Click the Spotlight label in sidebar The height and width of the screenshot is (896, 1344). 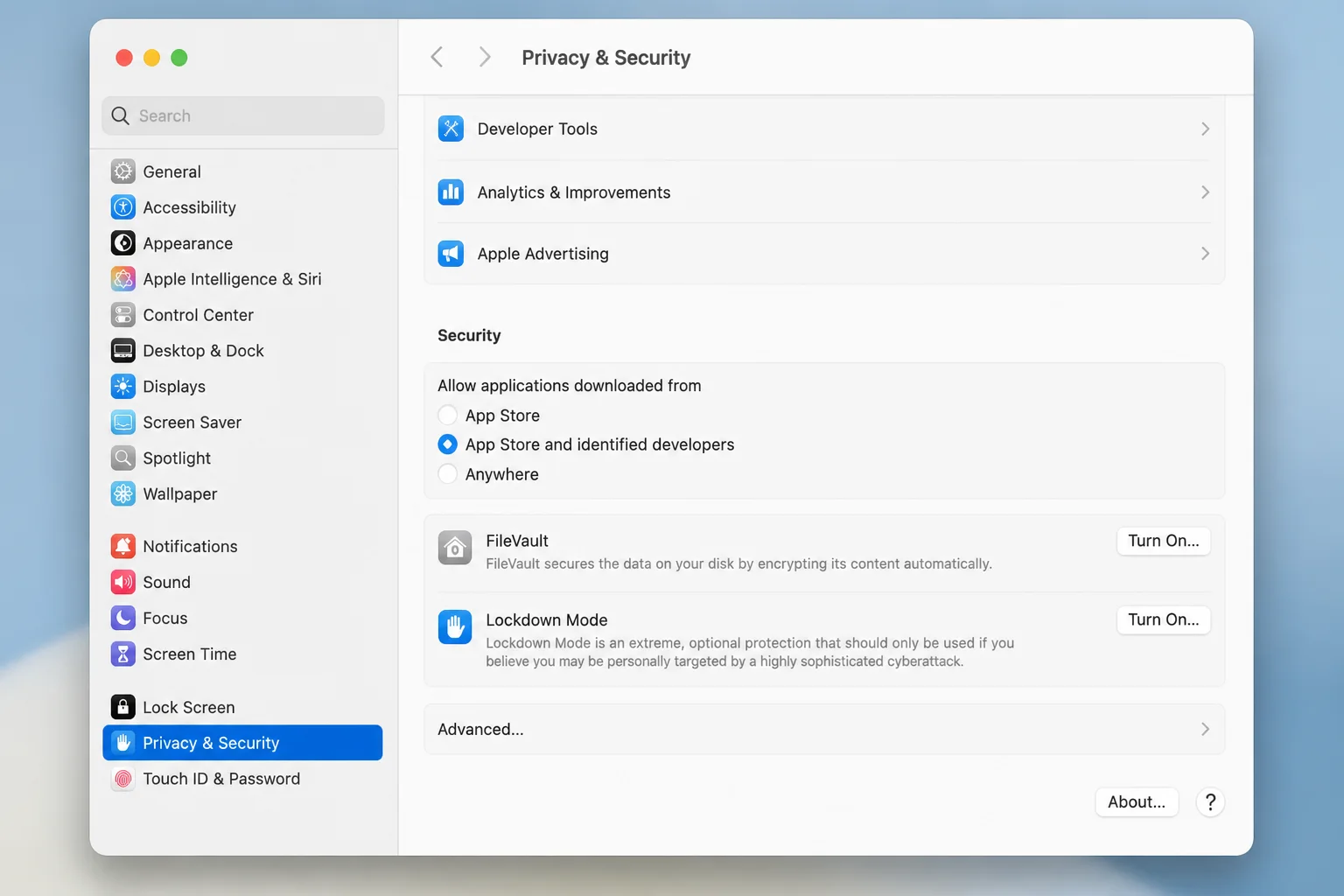[177, 458]
